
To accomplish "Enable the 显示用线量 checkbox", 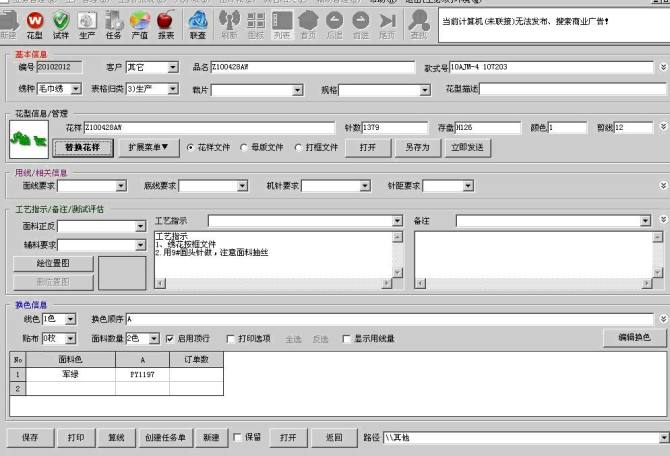I will [347, 339].
